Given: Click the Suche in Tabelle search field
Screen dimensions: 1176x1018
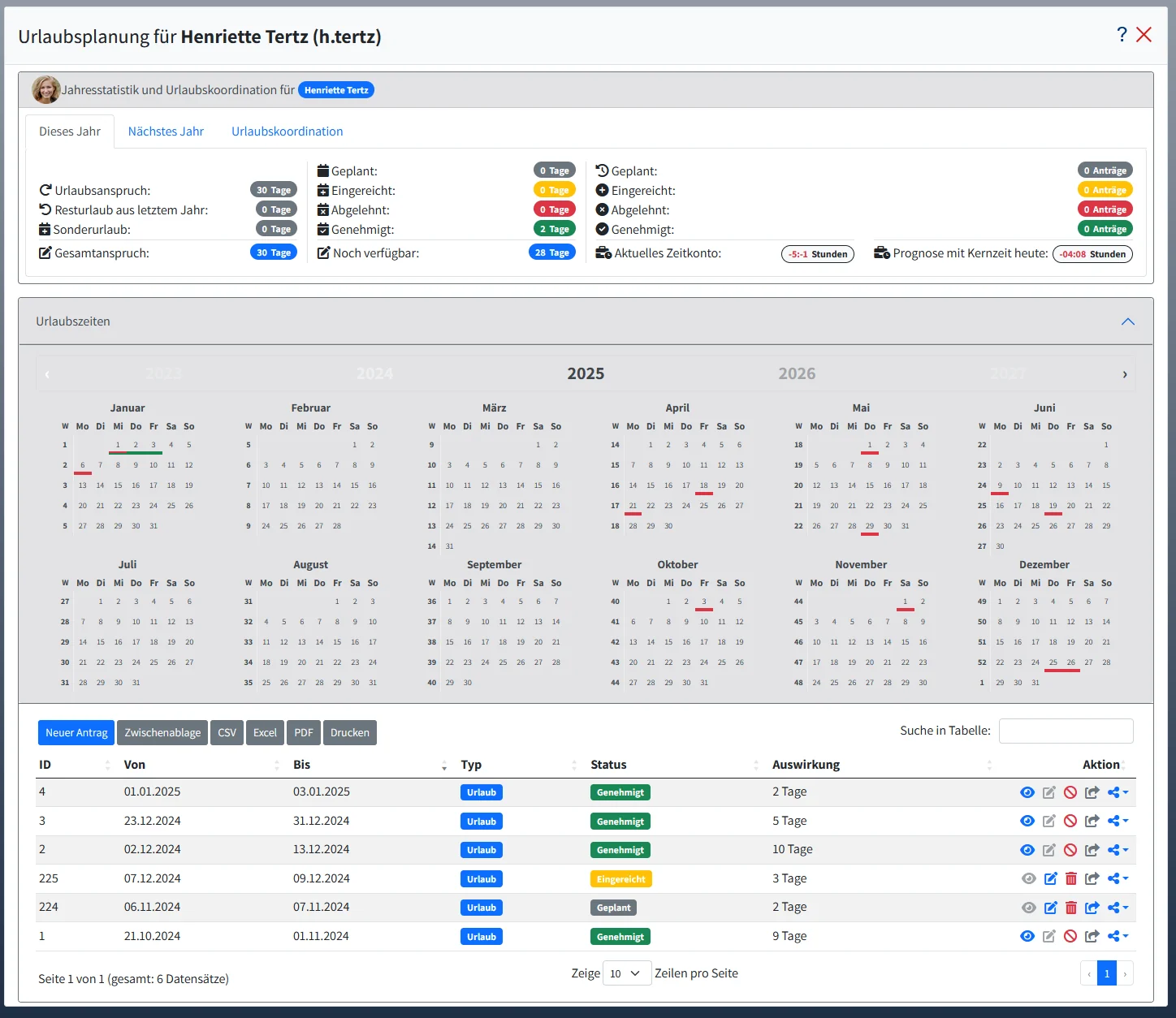Looking at the screenshot, I should 1066,731.
